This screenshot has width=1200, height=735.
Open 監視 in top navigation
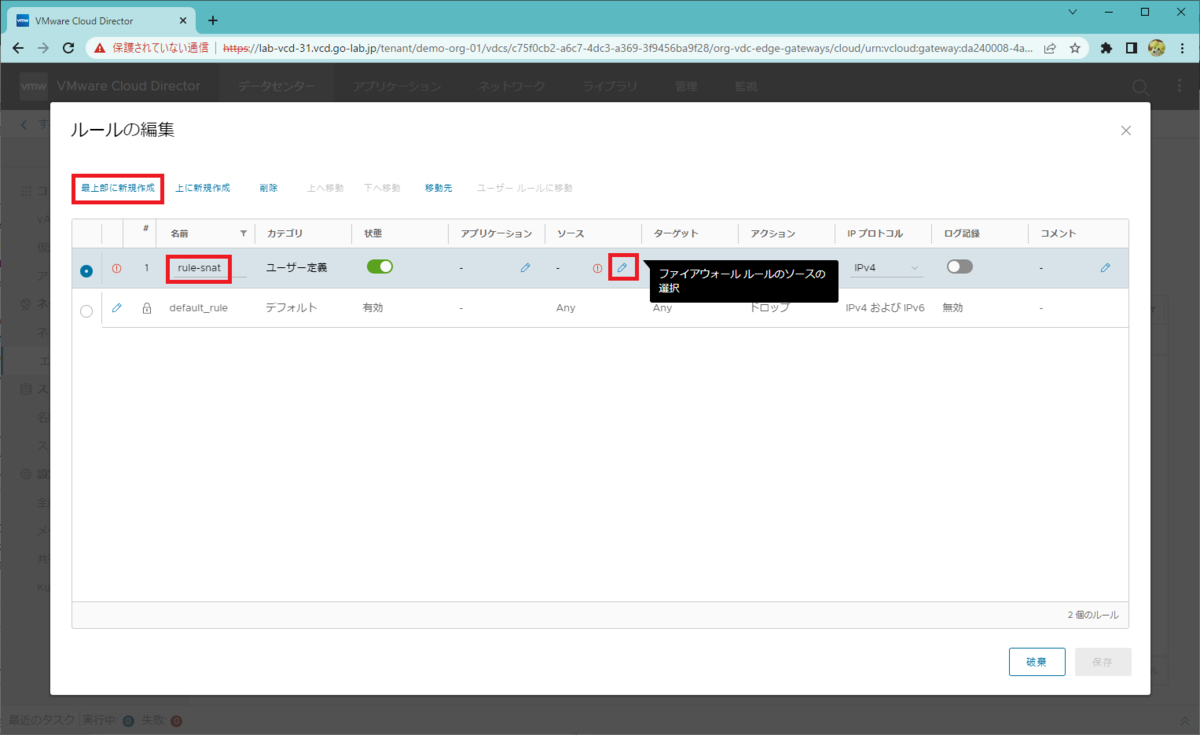pyautogui.click(x=746, y=86)
